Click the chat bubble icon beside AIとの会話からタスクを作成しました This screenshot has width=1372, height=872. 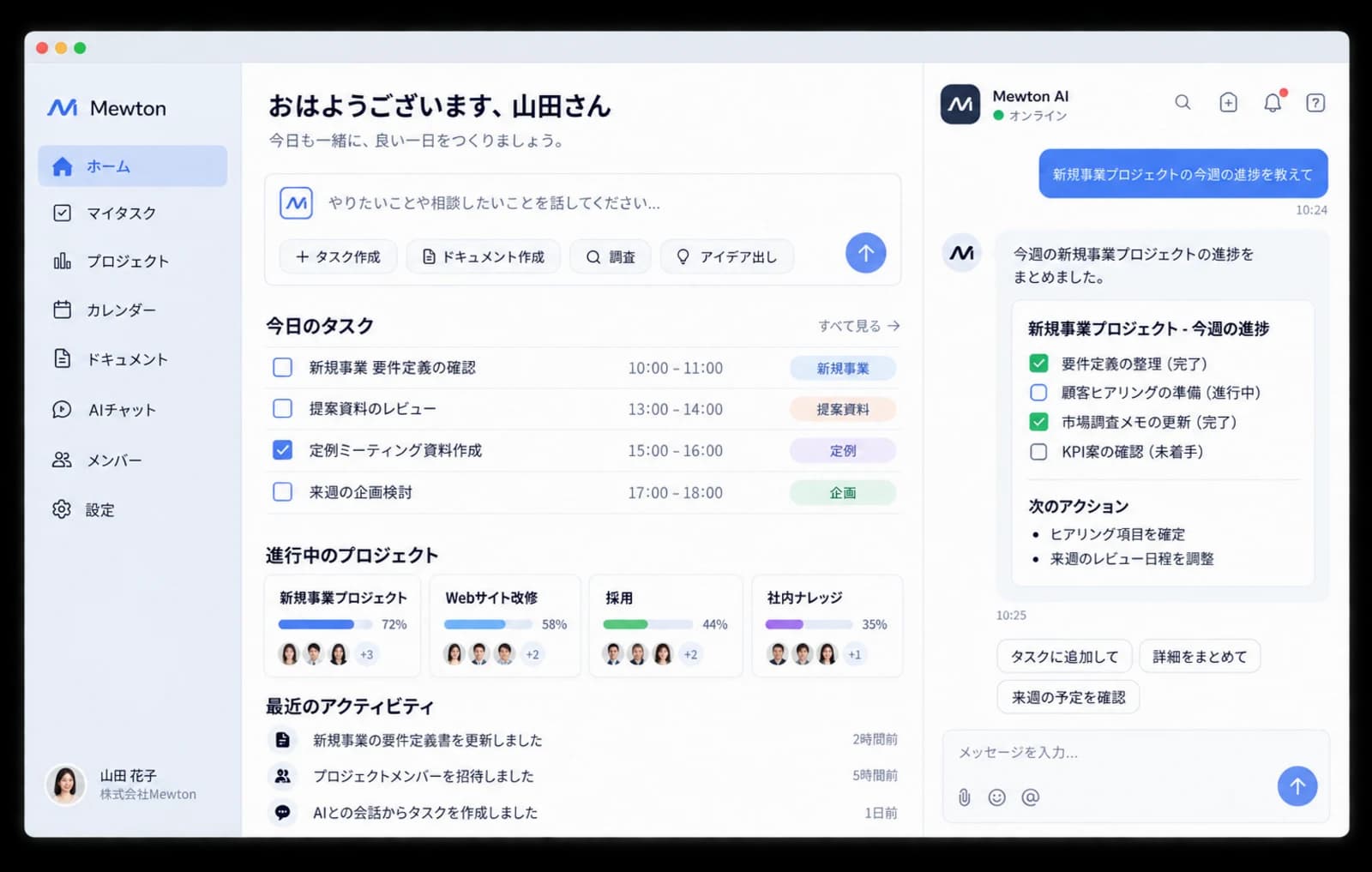282,812
